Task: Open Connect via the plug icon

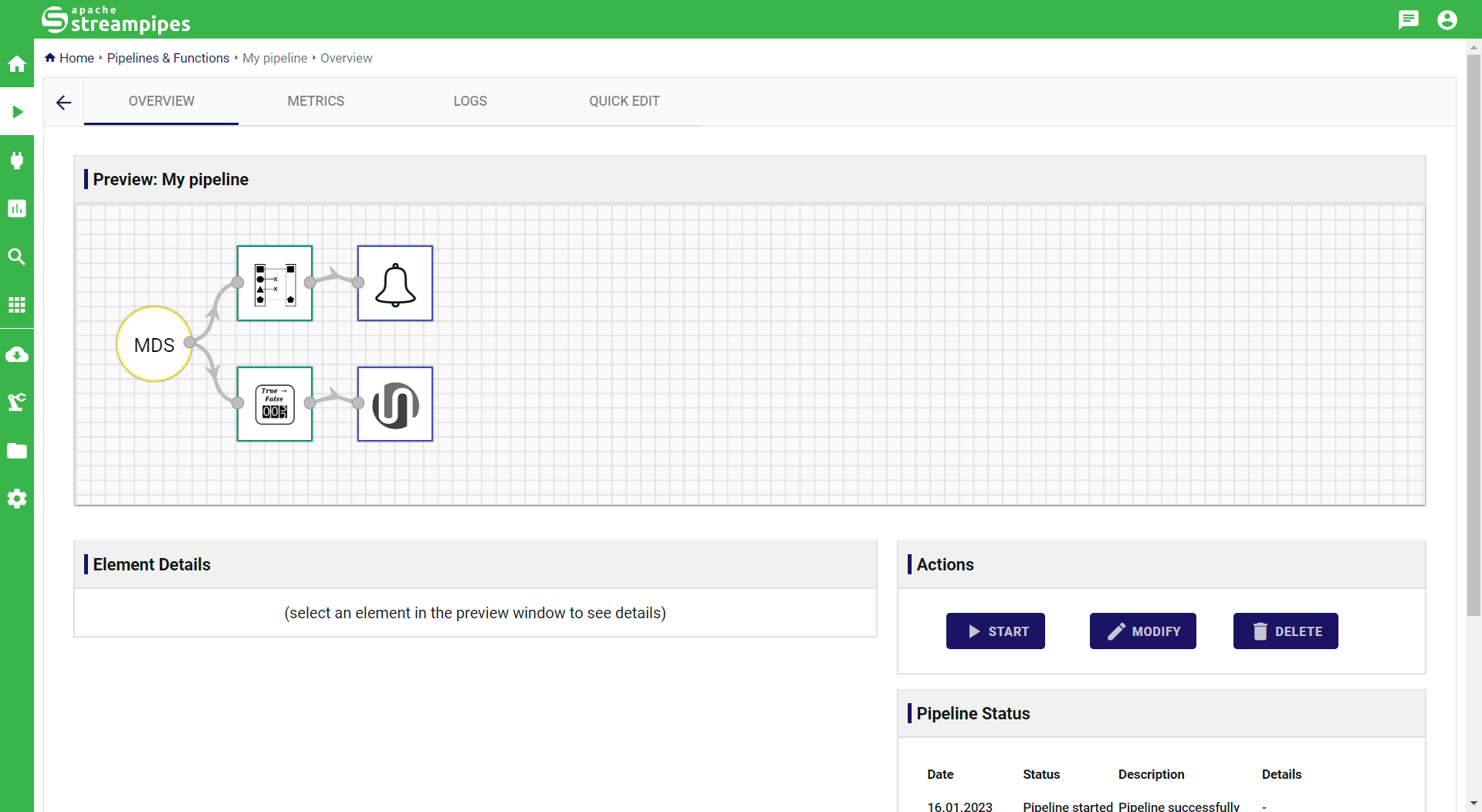Action: tap(17, 161)
